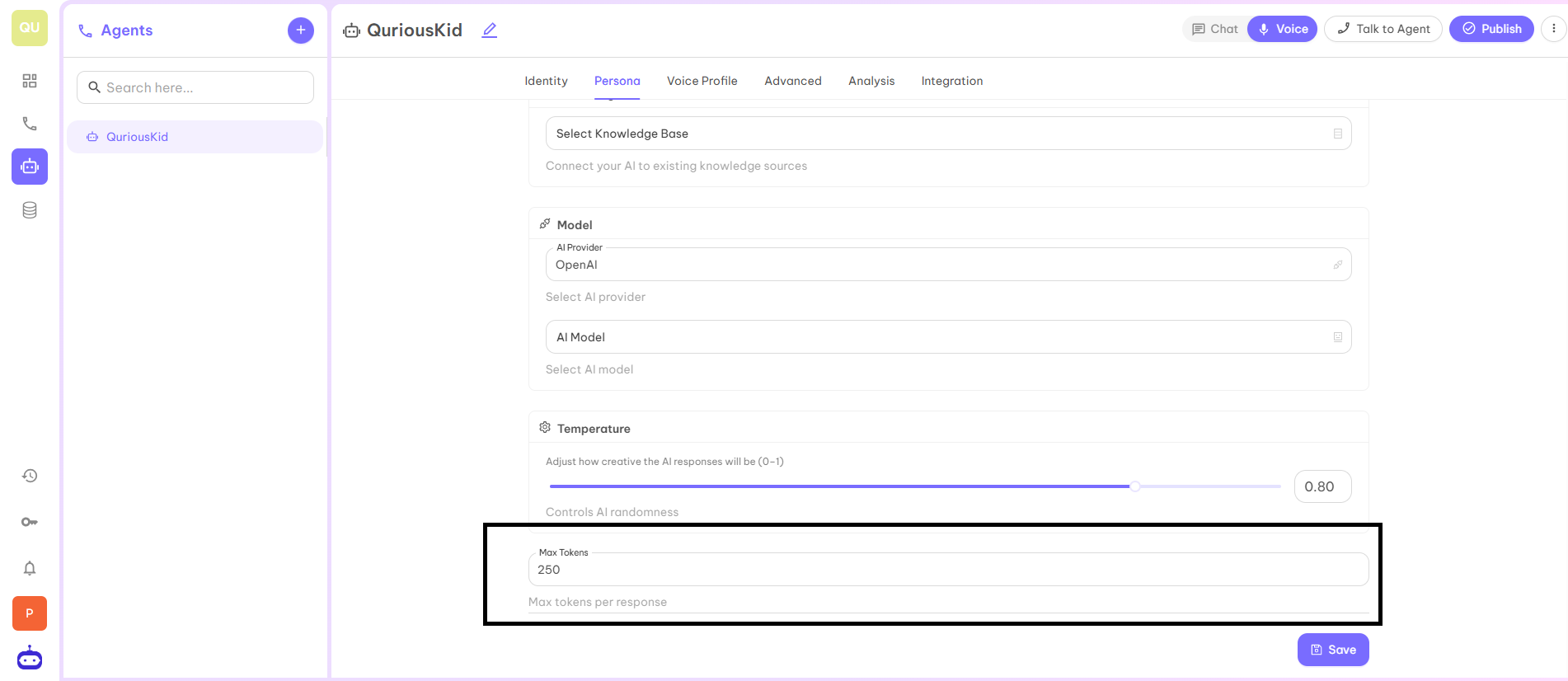The width and height of the screenshot is (1568, 681).
Task: Open the notifications bell icon
Action: pos(30,568)
